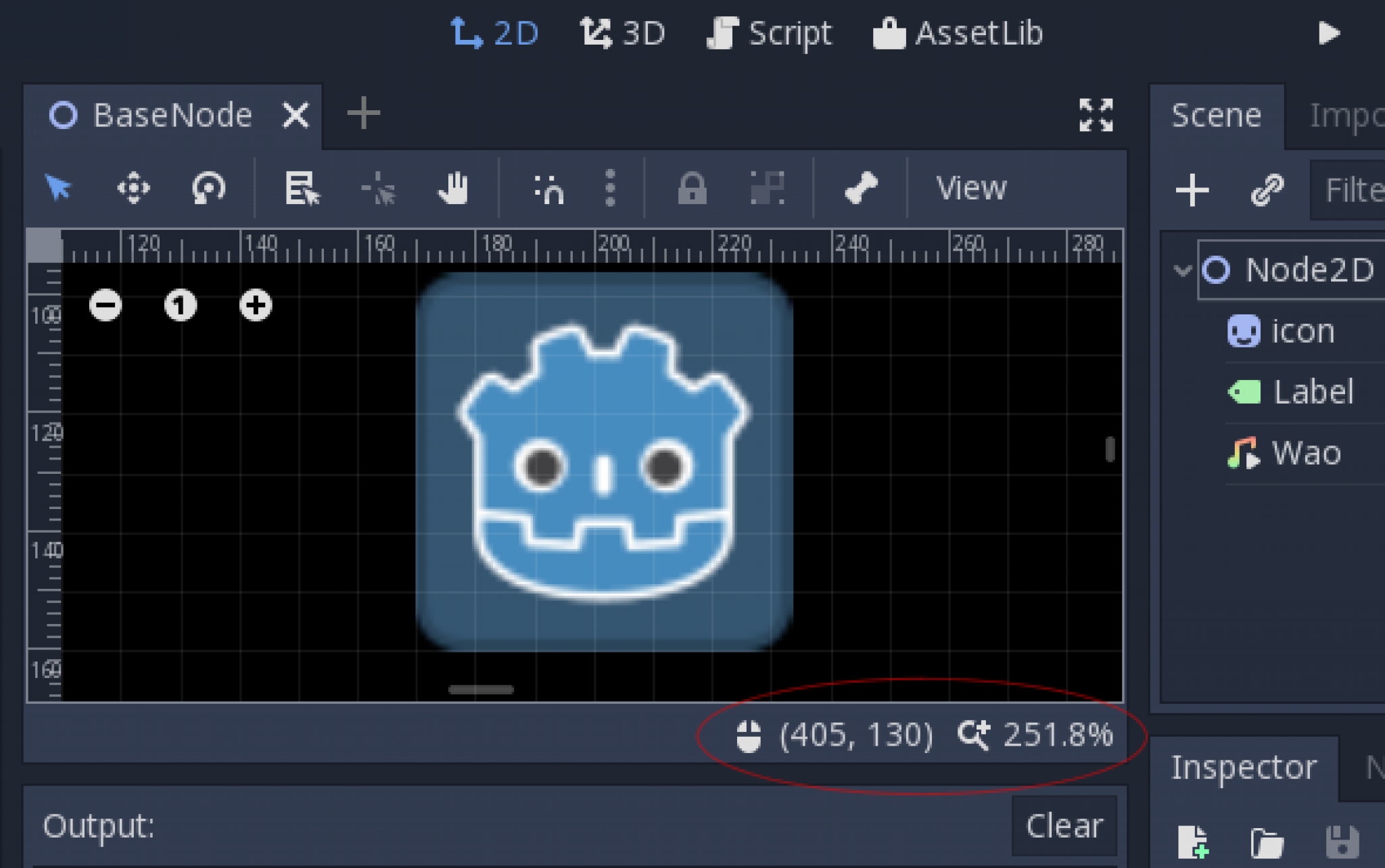Activate the Pan mode hand tool

click(453, 188)
